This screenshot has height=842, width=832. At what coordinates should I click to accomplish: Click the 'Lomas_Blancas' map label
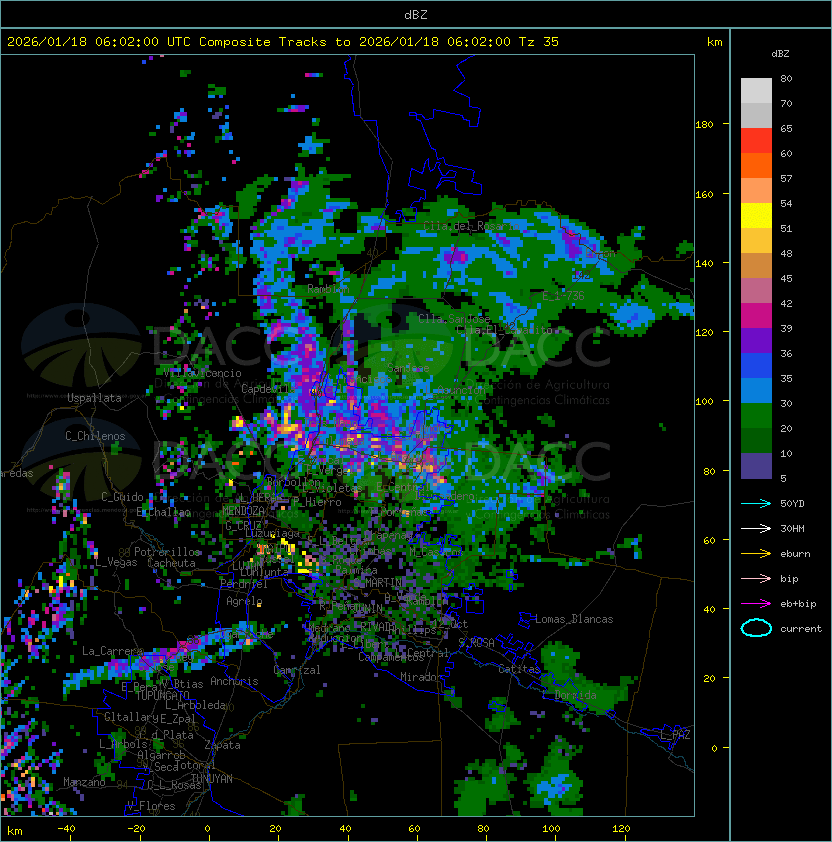click(x=574, y=619)
